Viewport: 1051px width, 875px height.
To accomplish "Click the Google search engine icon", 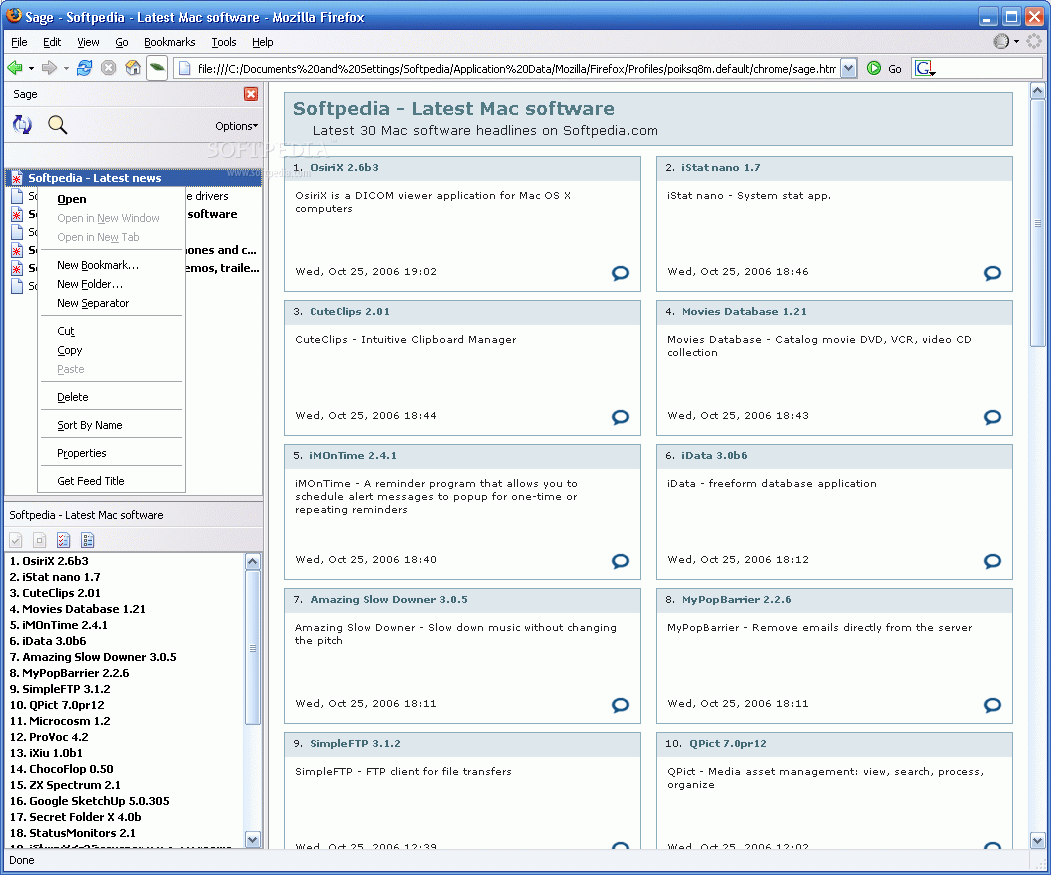I will (924, 68).
